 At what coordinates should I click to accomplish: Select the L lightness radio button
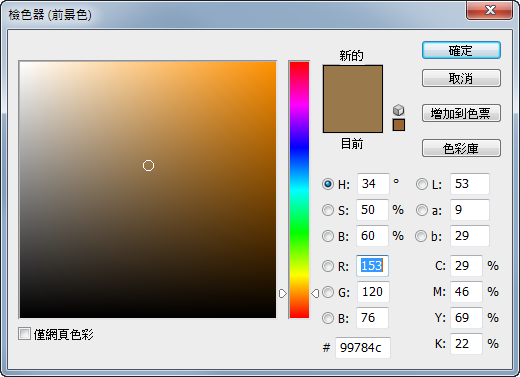(x=422, y=184)
